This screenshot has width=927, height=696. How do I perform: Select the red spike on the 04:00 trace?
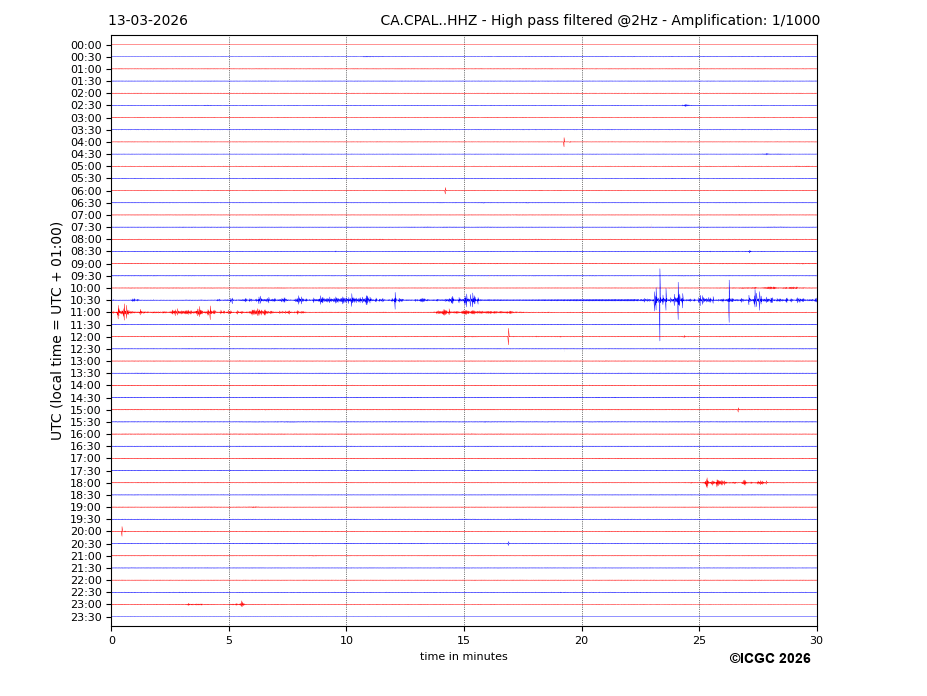coord(564,142)
